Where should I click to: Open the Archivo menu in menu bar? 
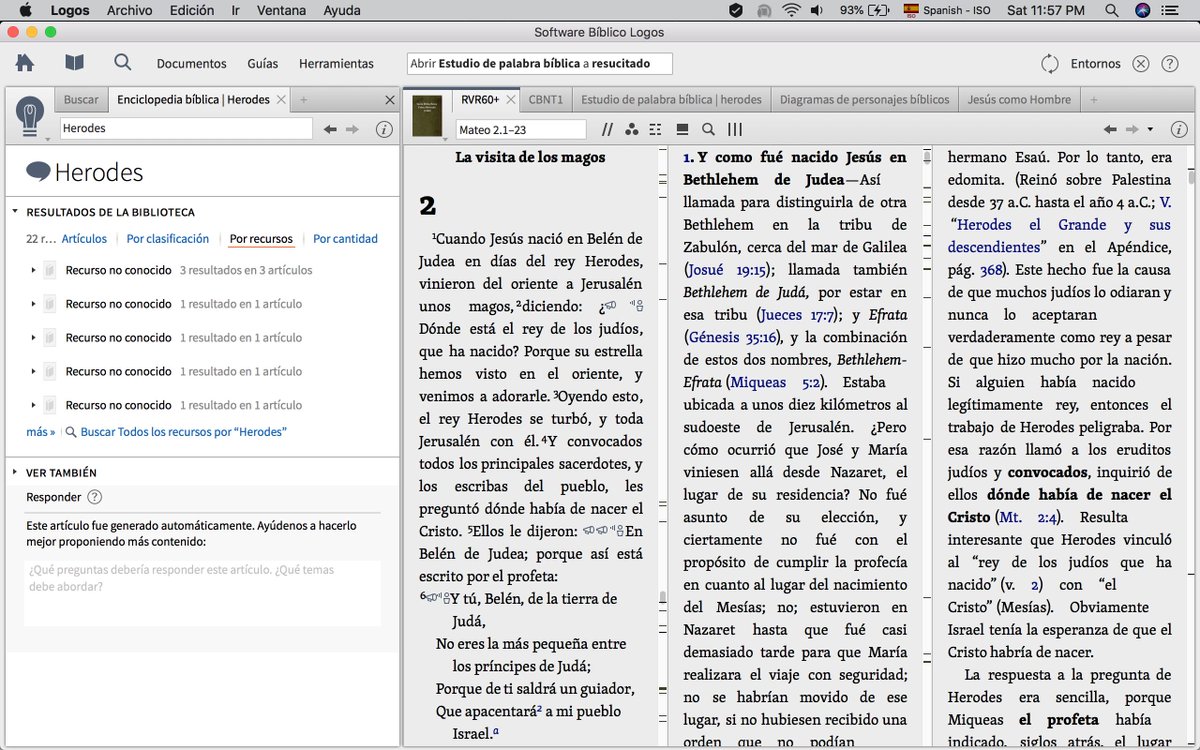pos(130,10)
